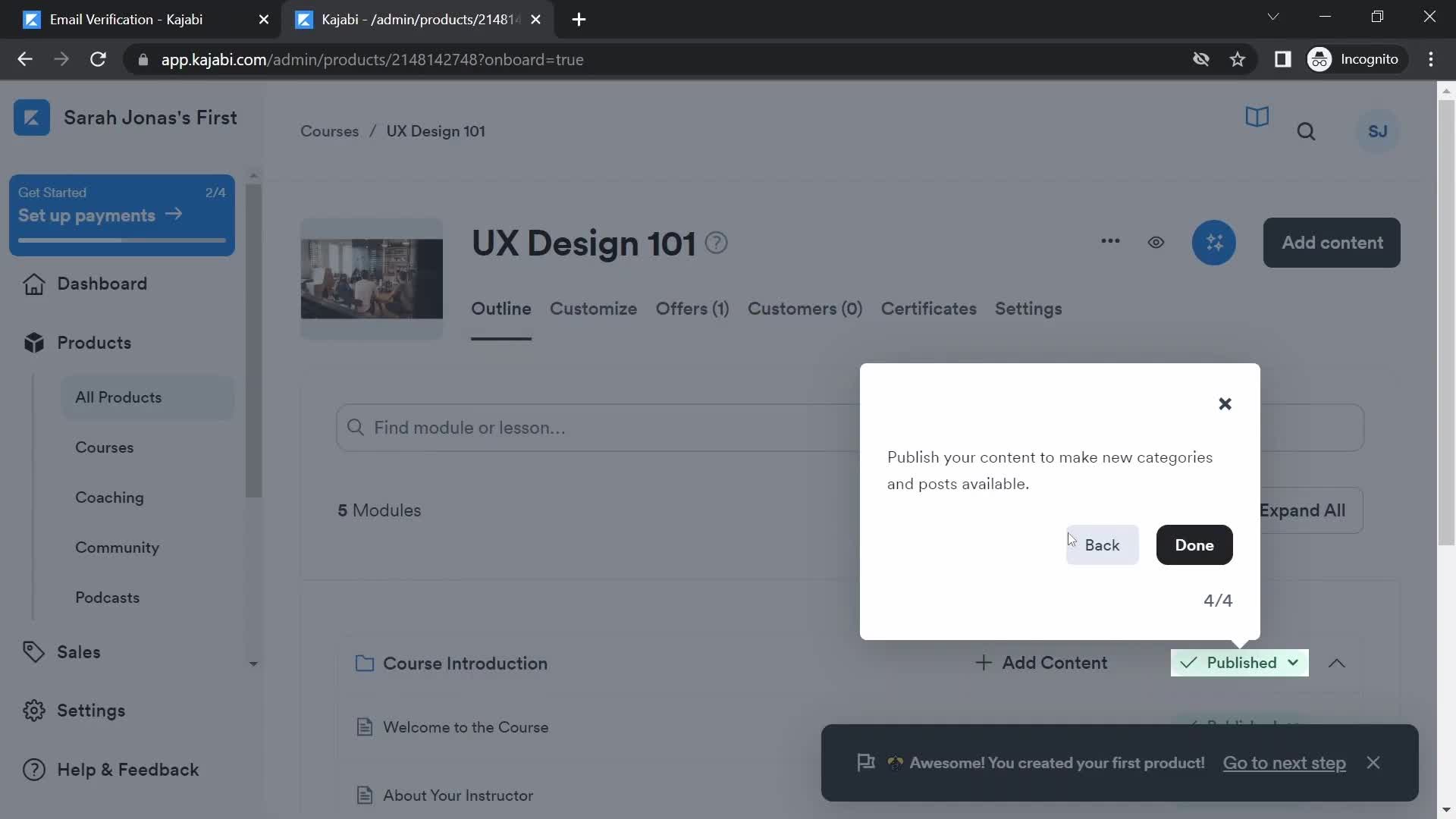Click the UX Design 101 course thumbnail
Image resolution: width=1456 pixels, height=819 pixels.
point(372,279)
